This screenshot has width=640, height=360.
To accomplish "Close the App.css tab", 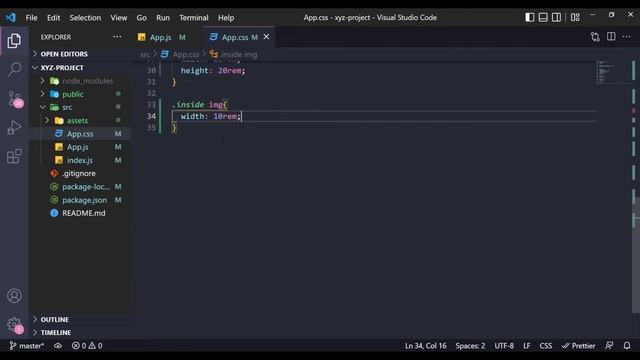I will 267,37.
